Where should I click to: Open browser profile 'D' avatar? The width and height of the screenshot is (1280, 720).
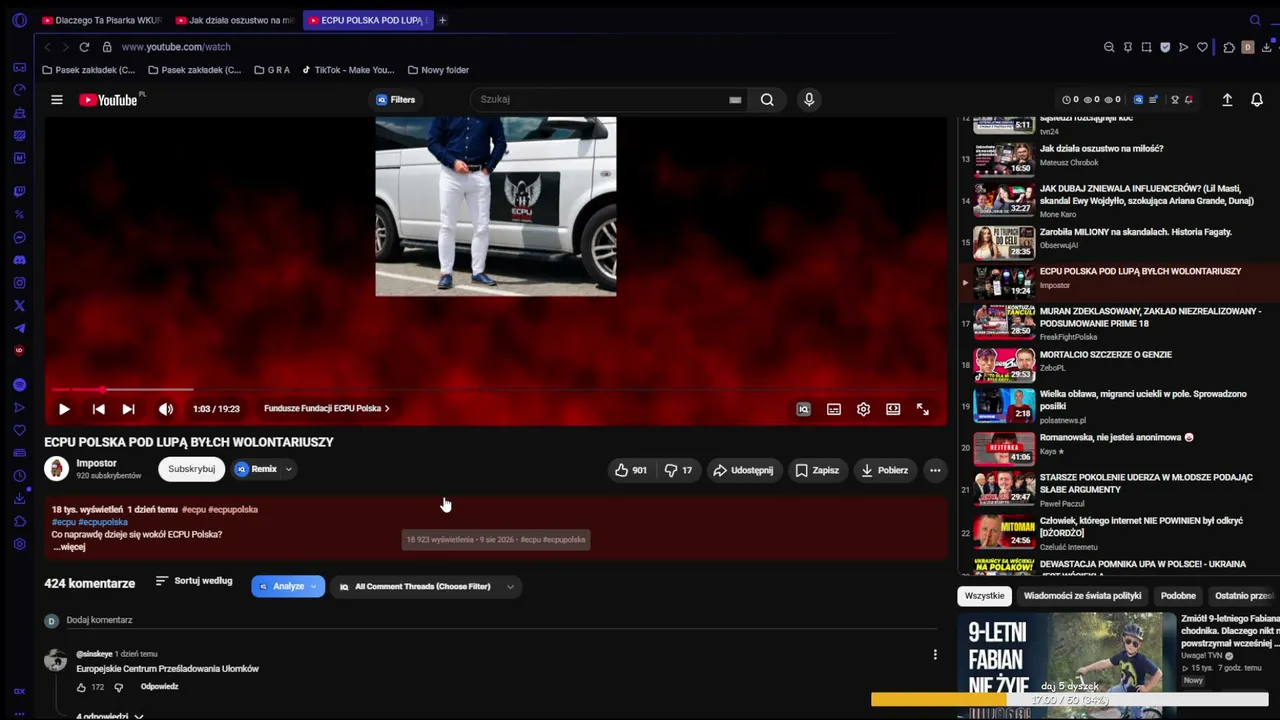[1247, 47]
